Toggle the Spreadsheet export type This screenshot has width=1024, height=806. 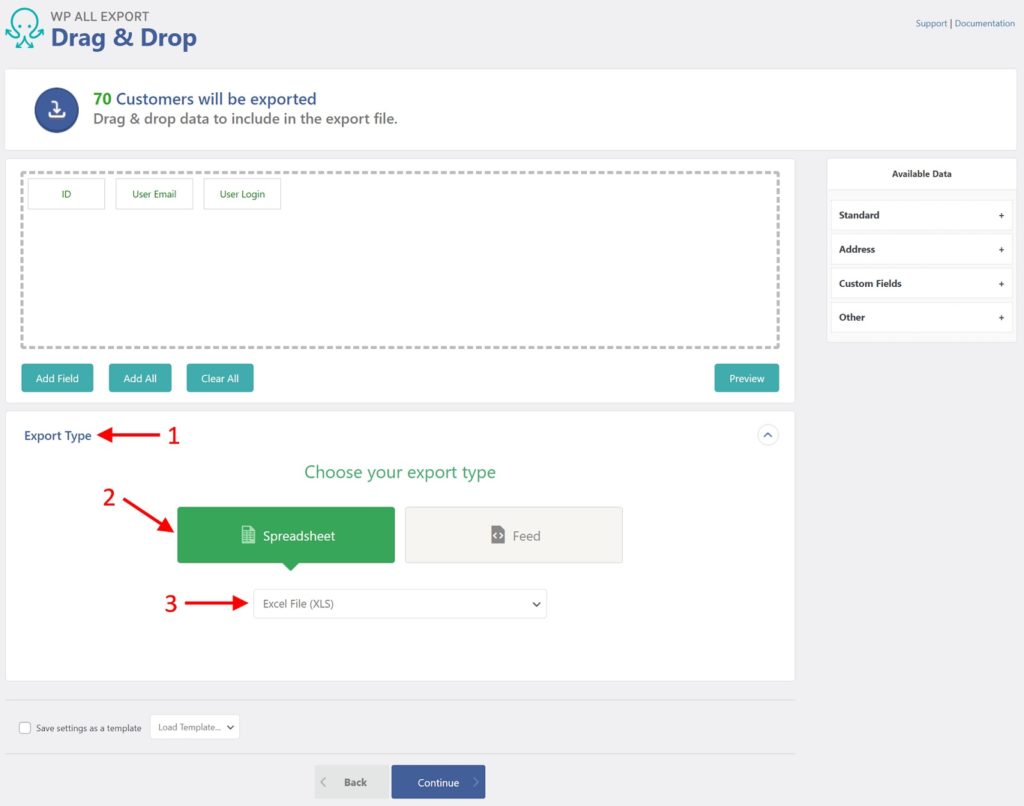pos(285,535)
